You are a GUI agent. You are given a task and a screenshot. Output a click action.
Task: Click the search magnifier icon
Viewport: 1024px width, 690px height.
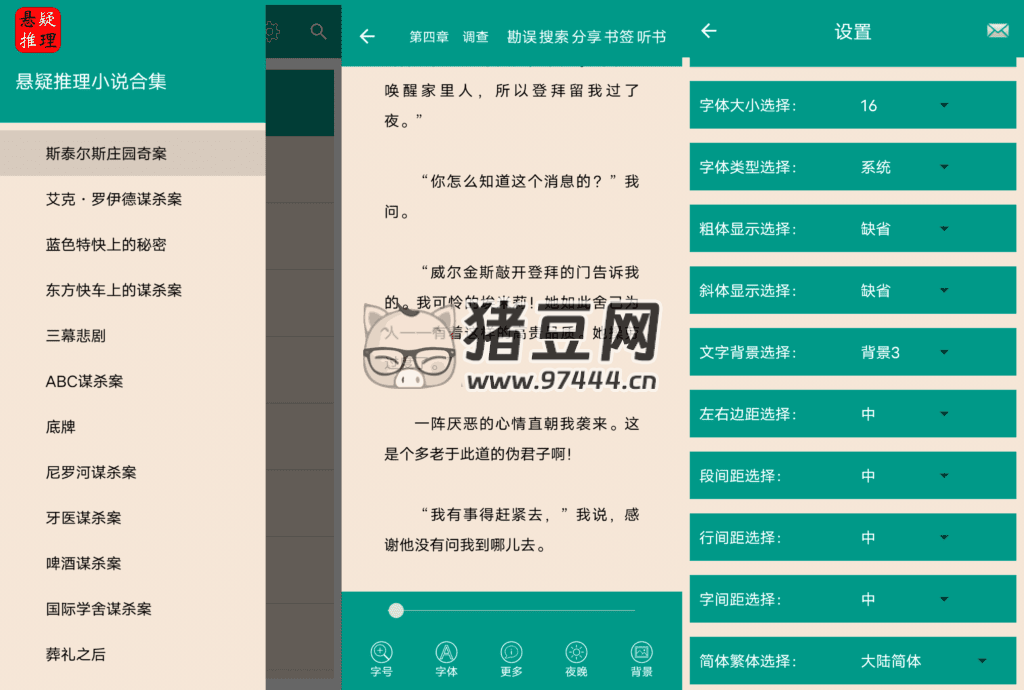(318, 32)
